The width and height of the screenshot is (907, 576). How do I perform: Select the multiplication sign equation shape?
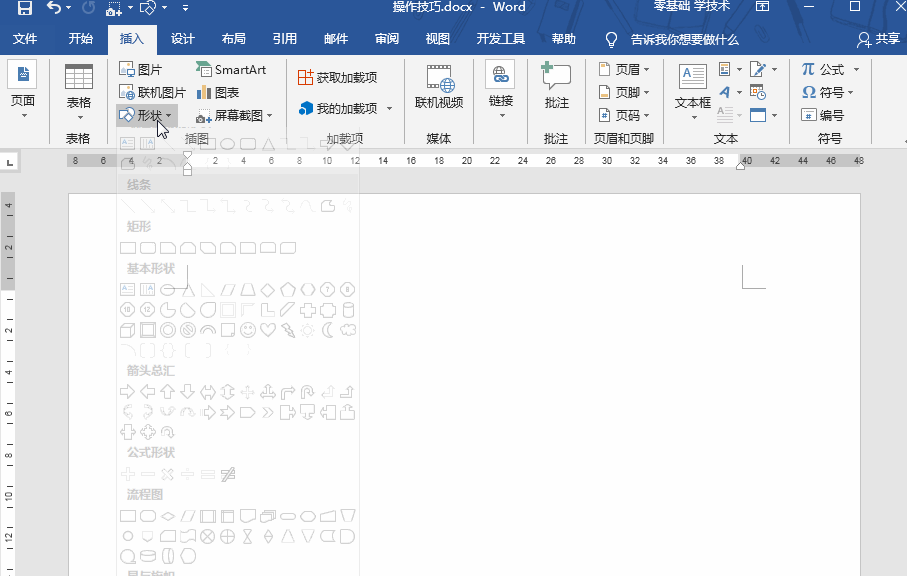point(168,475)
